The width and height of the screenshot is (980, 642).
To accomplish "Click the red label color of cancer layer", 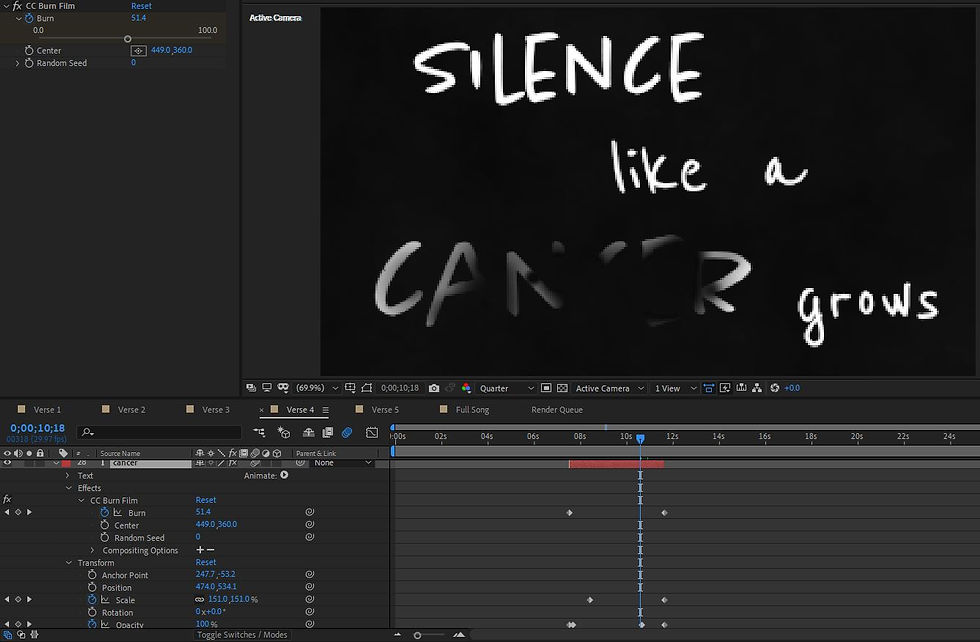I will [x=66, y=463].
